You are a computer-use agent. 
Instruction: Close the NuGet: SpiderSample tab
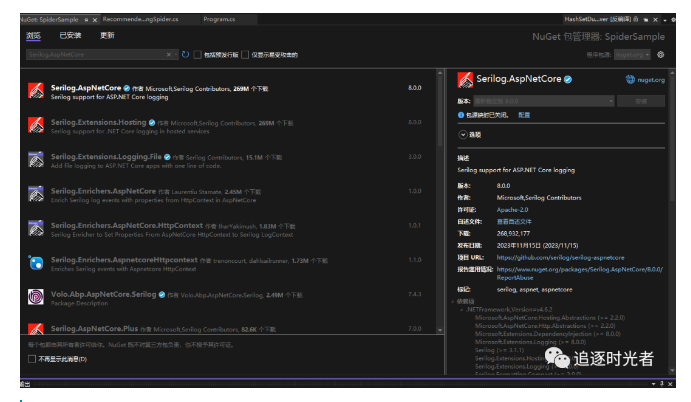(x=95, y=20)
